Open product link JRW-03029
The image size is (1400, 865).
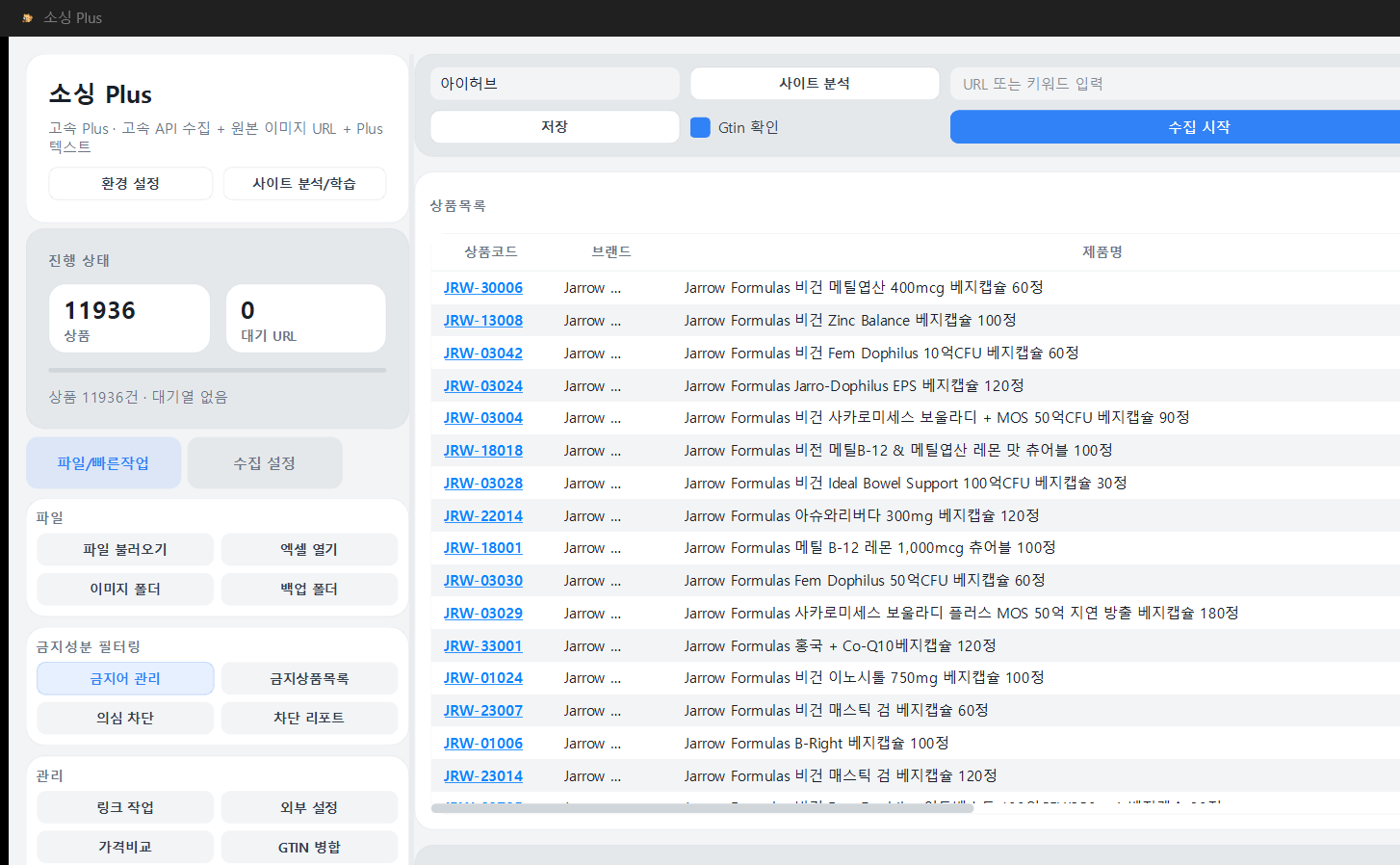[483, 614]
